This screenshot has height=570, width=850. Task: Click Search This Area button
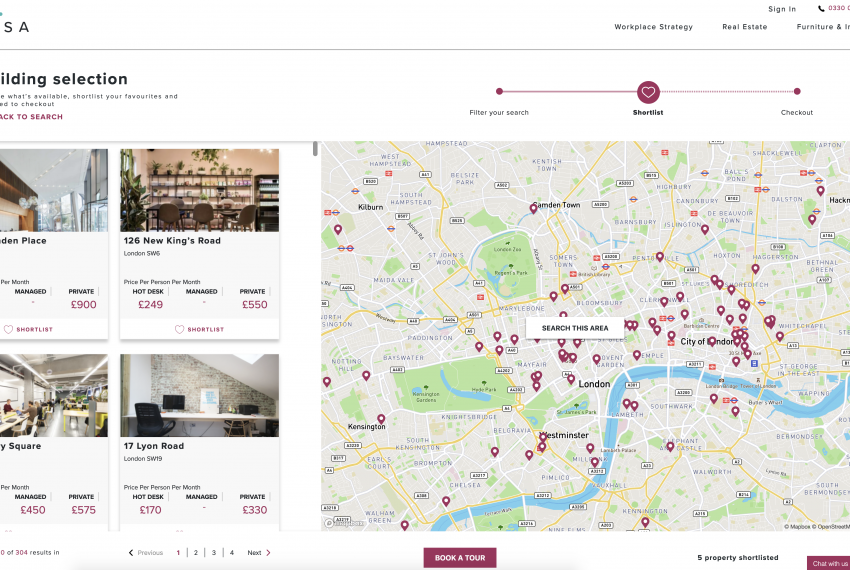575,328
